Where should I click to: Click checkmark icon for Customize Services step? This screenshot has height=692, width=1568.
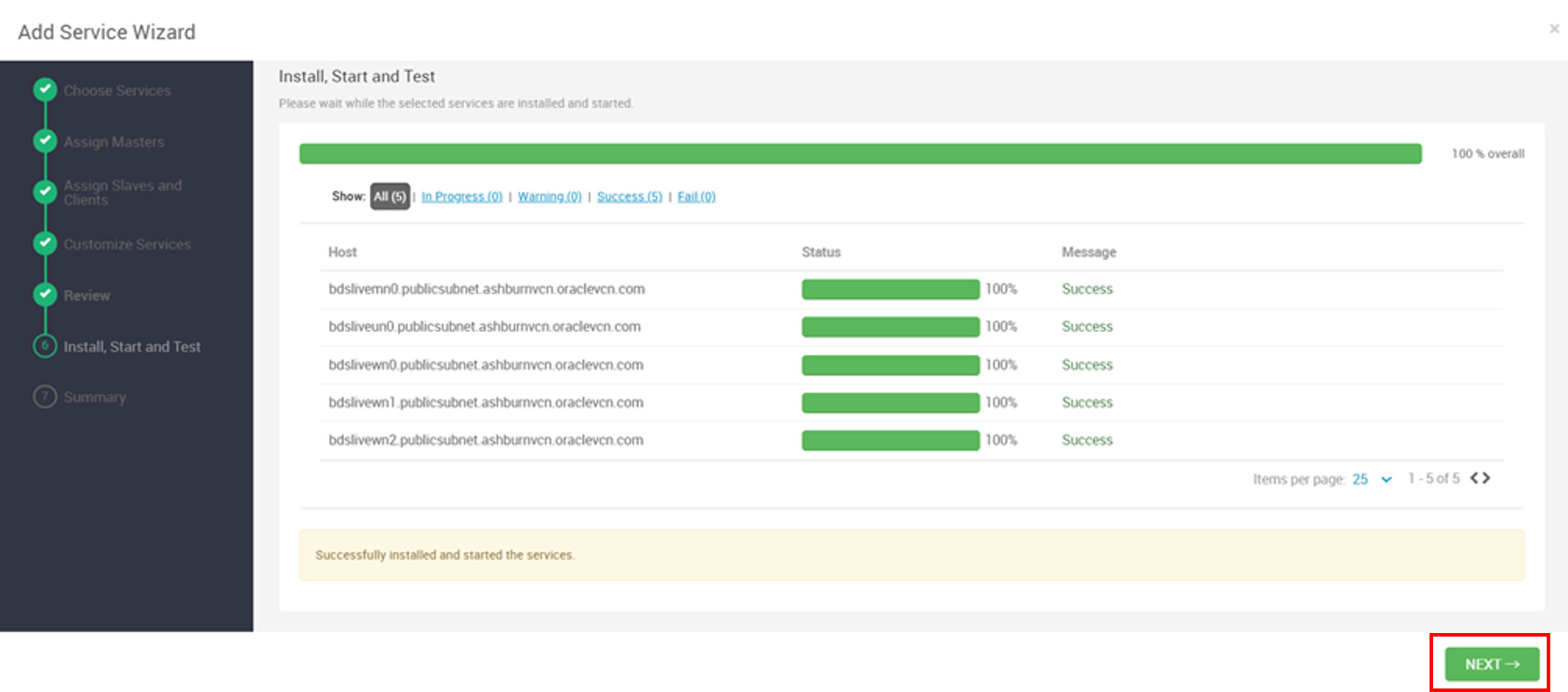(x=45, y=243)
